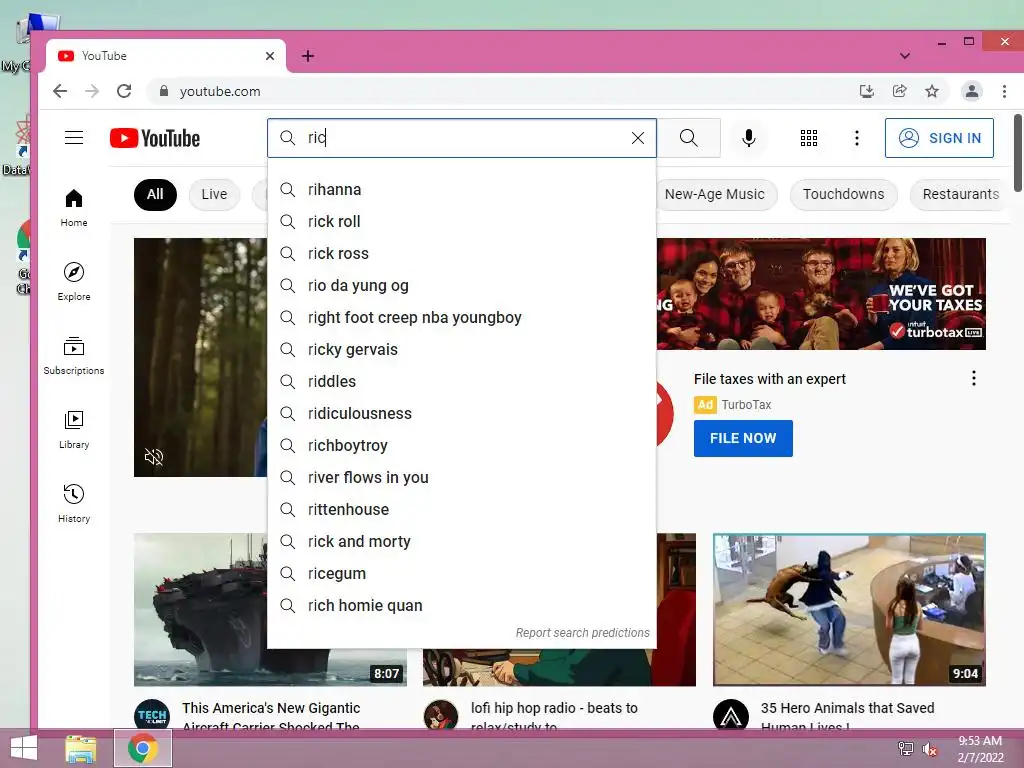Open Library in the sidebar

74,430
